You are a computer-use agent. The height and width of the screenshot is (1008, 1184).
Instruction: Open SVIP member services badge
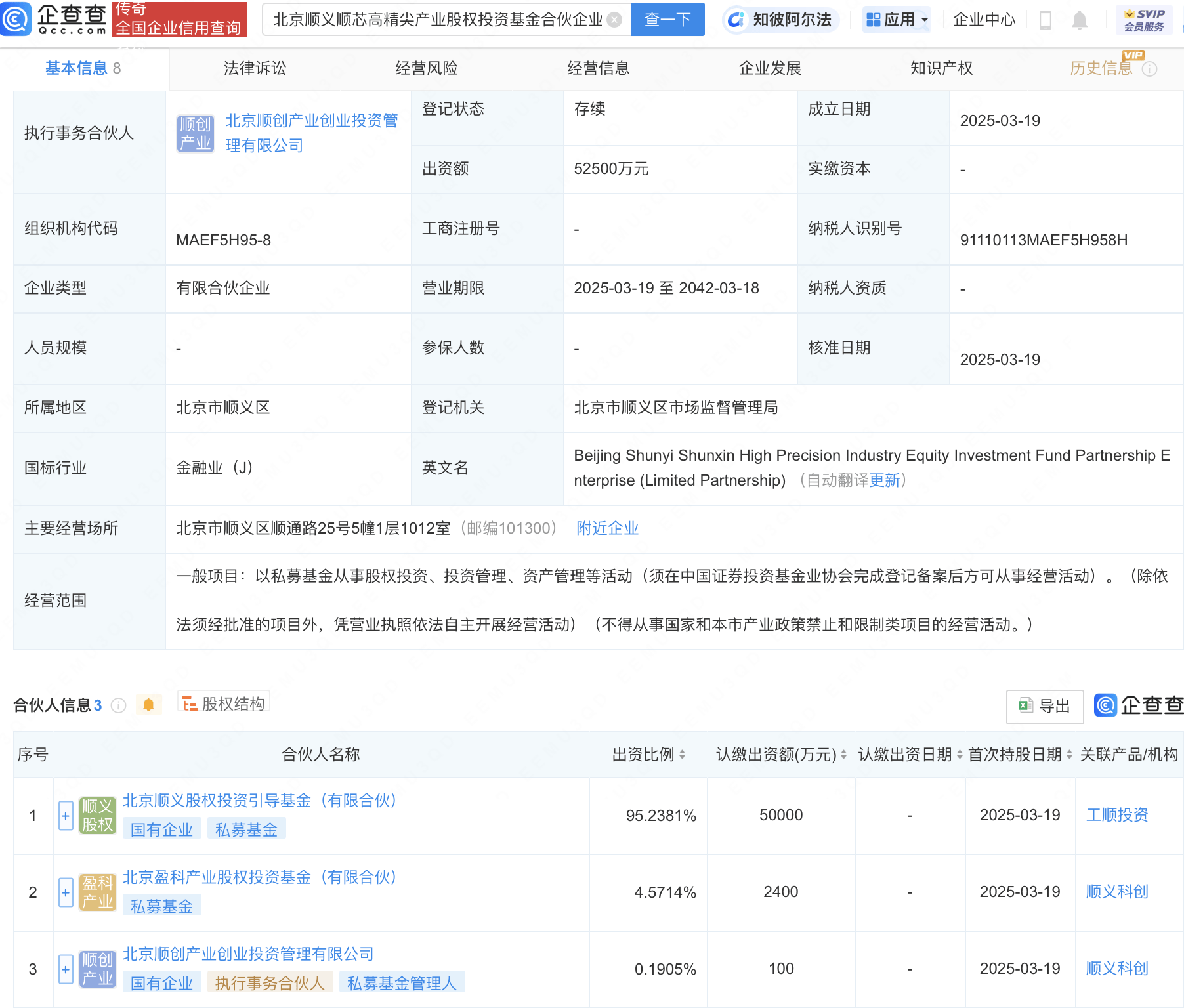coord(1144,20)
